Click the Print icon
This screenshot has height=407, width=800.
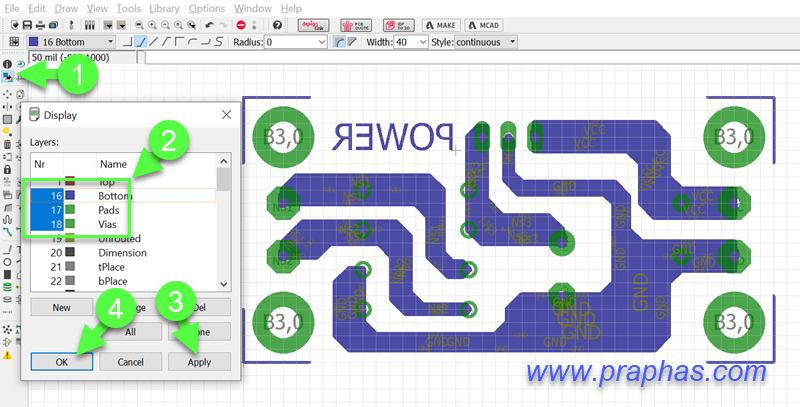[x=40, y=25]
